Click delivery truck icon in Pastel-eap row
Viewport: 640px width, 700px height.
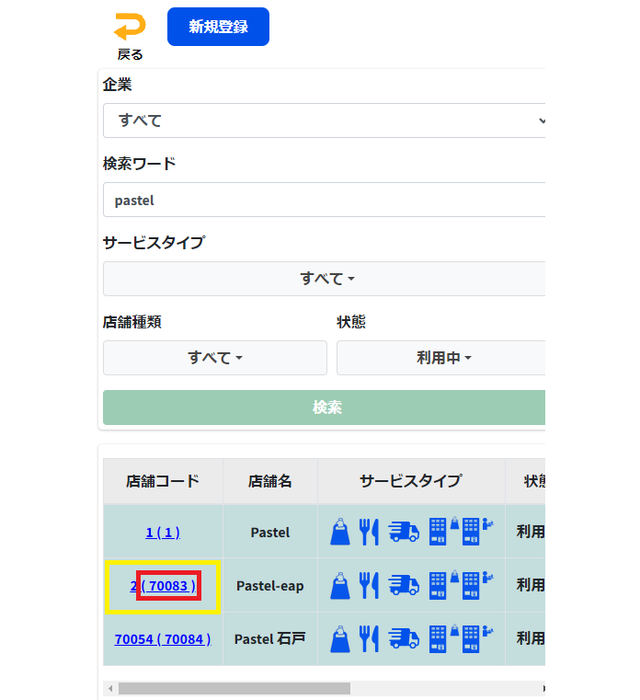(403, 586)
